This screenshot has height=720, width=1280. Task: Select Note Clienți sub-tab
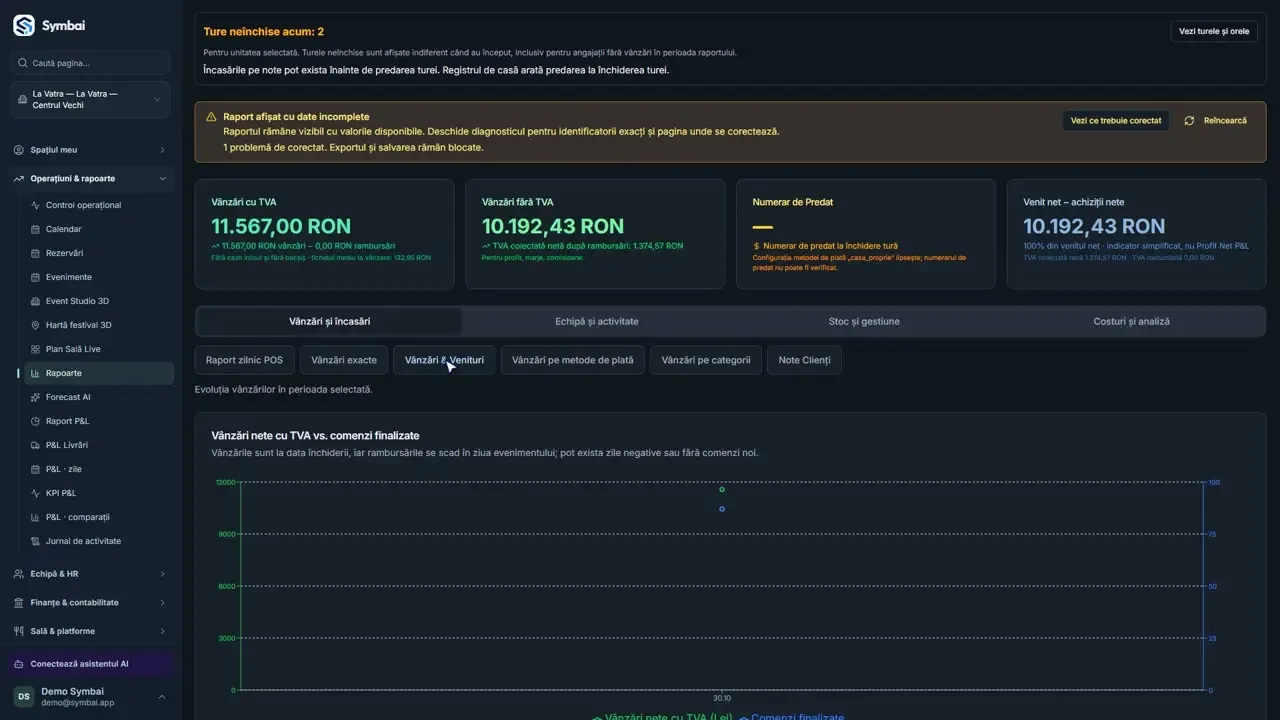tap(804, 360)
